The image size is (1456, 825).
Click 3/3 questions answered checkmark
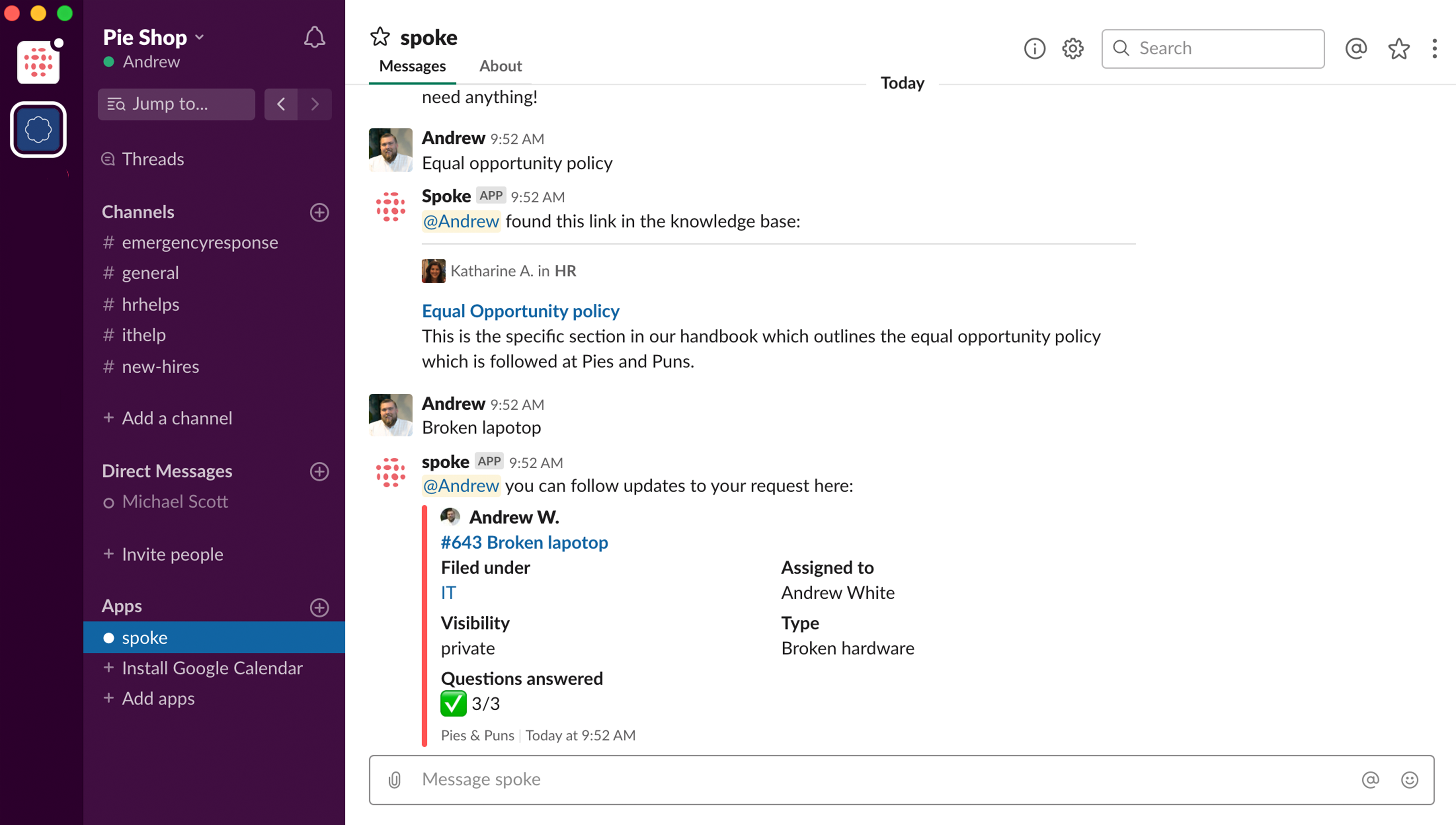pos(453,704)
